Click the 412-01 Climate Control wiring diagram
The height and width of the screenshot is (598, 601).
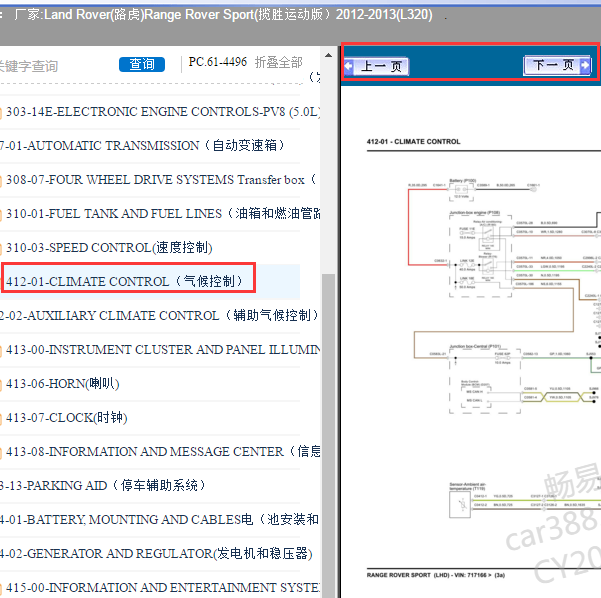[x=504, y=349]
